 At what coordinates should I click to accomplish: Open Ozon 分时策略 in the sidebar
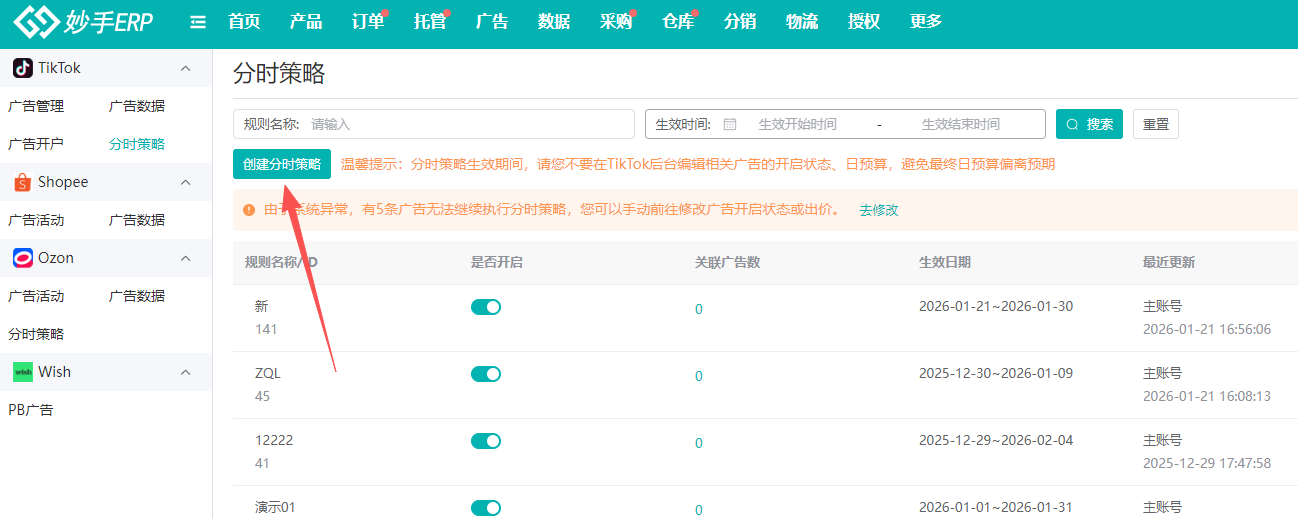(x=36, y=334)
